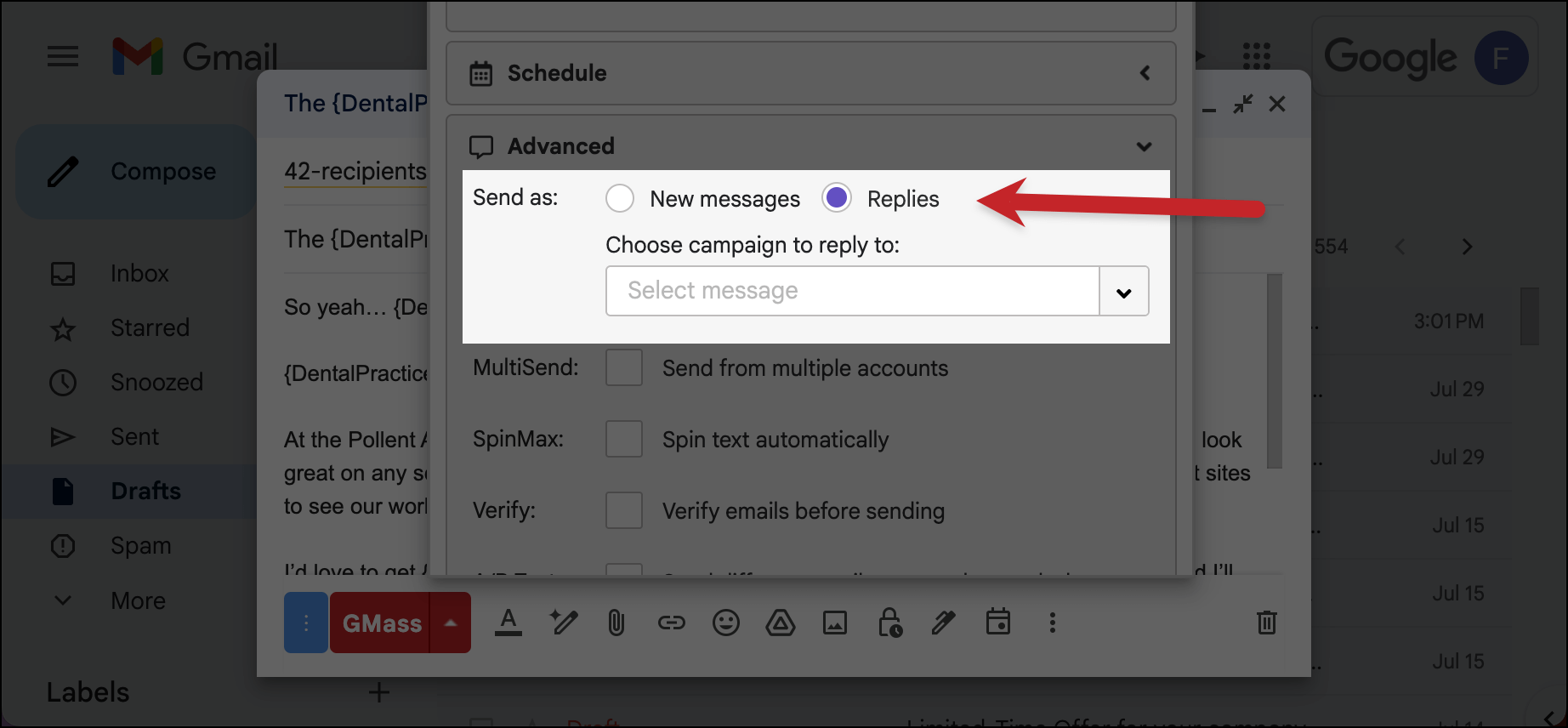Click the Advanced speech bubble icon

481,146
